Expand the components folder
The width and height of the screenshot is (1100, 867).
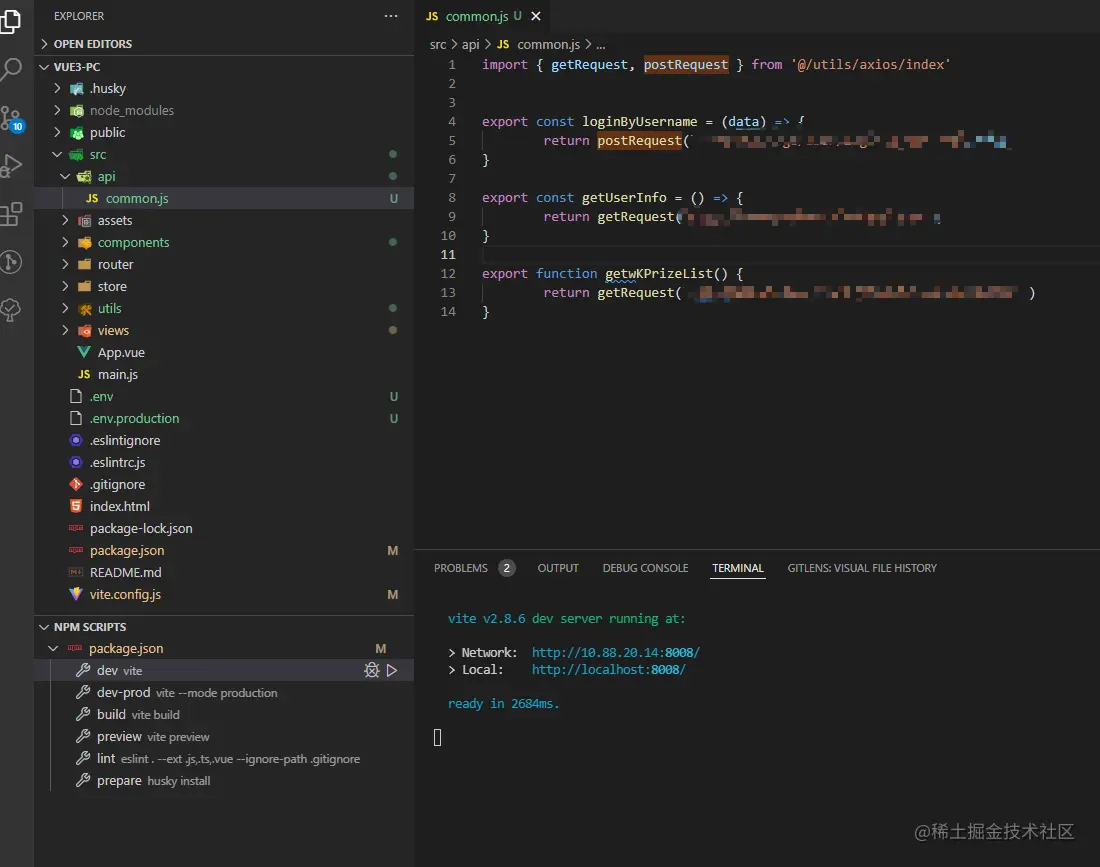[x=133, y=243]
